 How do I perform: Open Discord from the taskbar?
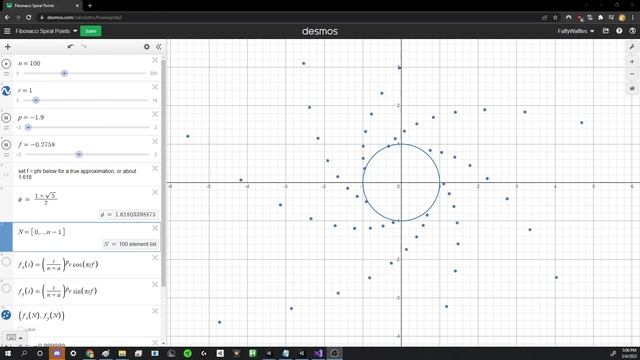[x=56, y=353]
